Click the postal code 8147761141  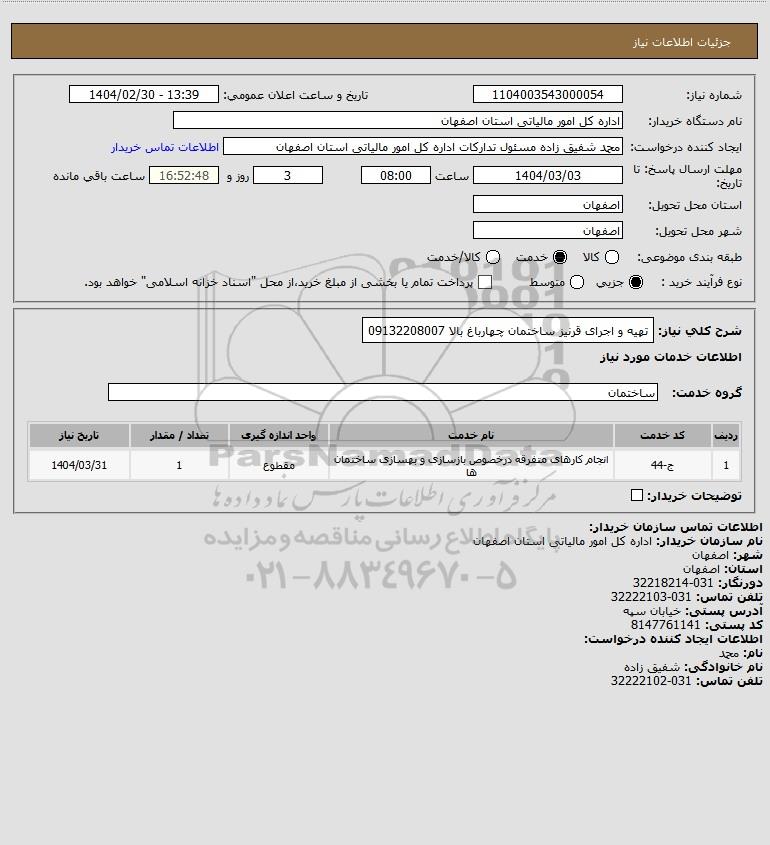(x=665, y=625)
